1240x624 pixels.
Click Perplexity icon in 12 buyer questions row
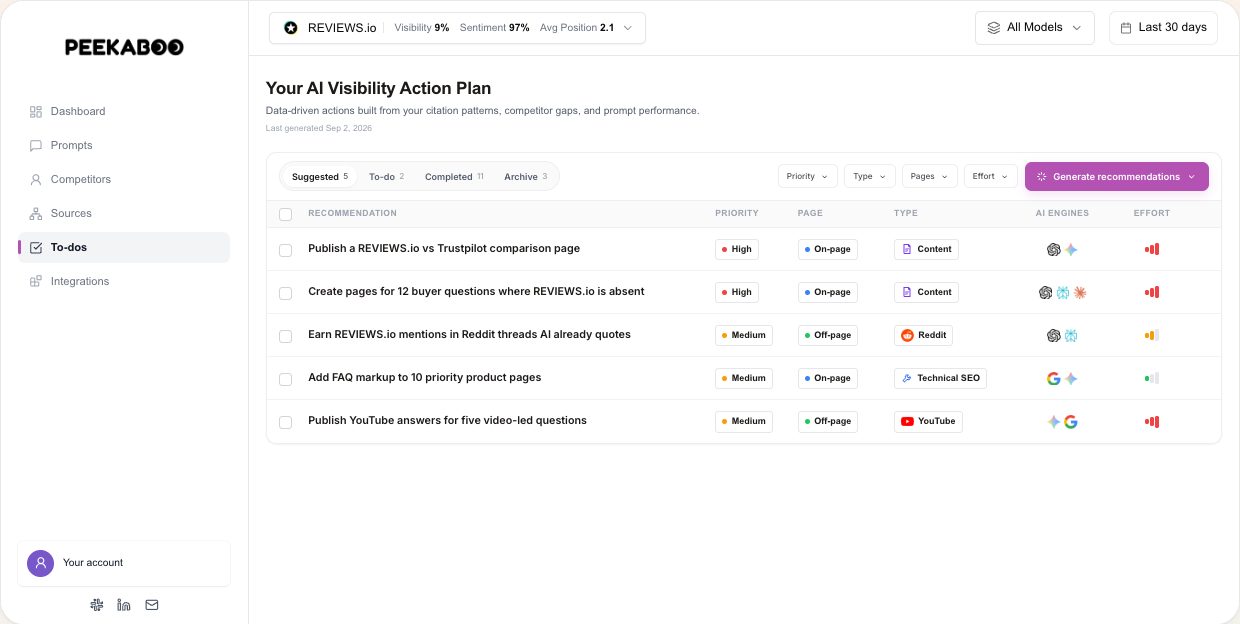(x=1062, y=293)
